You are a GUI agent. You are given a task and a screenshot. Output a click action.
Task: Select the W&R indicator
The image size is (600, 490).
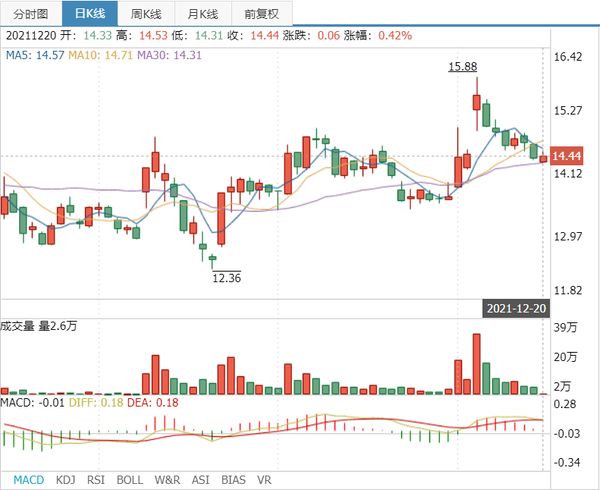pyautogui.click(x=167, y=479)
